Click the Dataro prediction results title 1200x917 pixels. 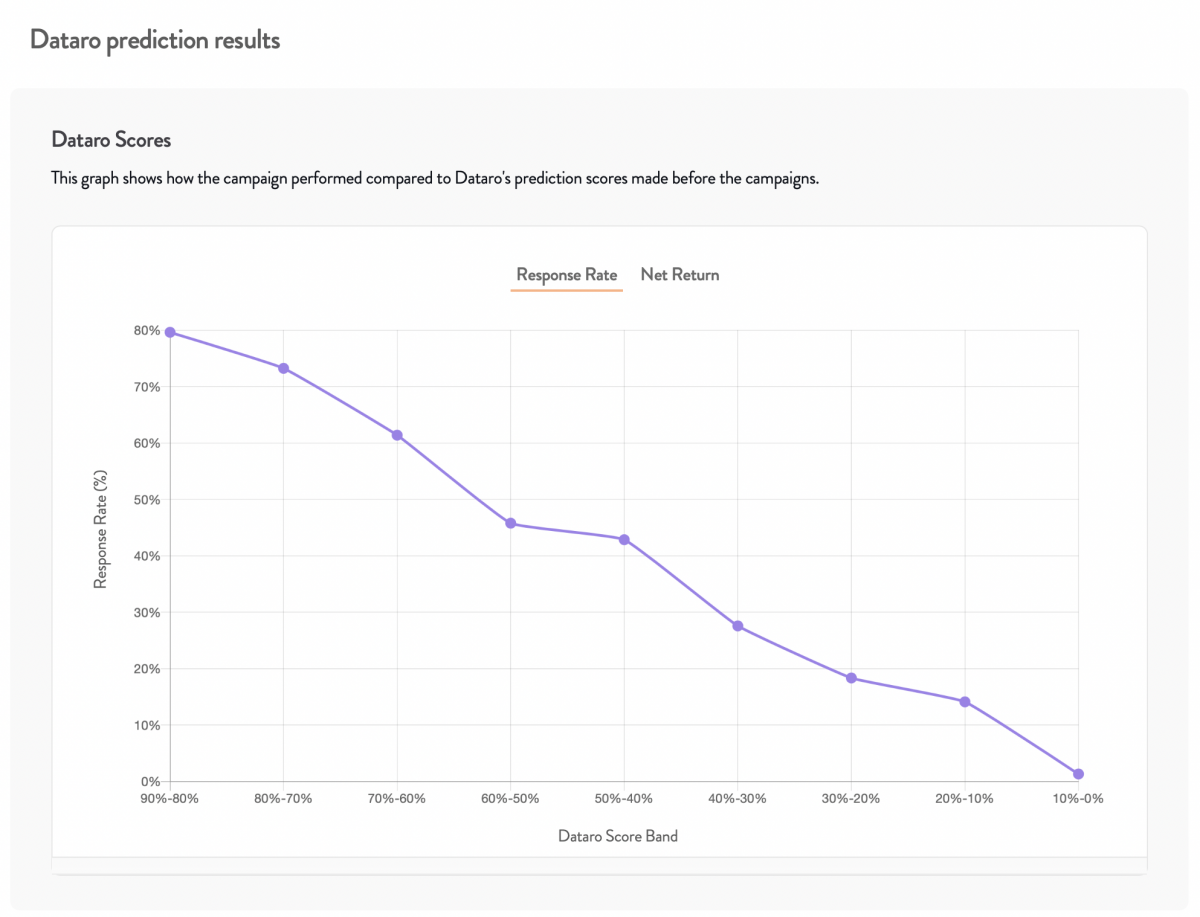155,40
